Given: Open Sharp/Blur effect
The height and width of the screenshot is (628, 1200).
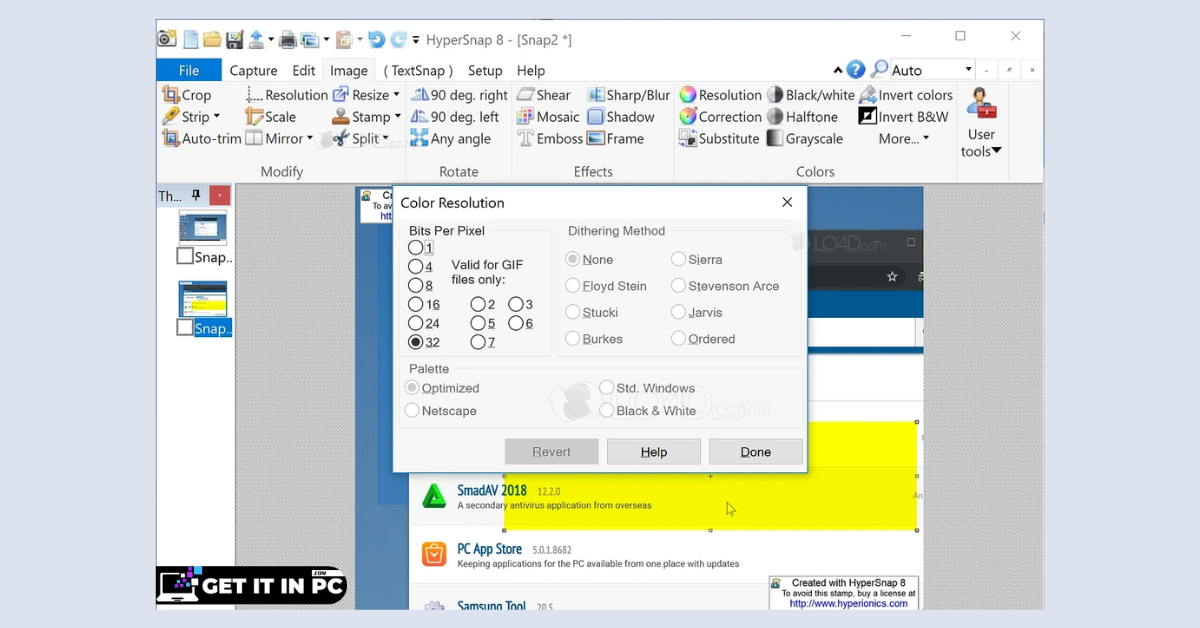Looking at the screenshot, I should [x=629, y=95].
